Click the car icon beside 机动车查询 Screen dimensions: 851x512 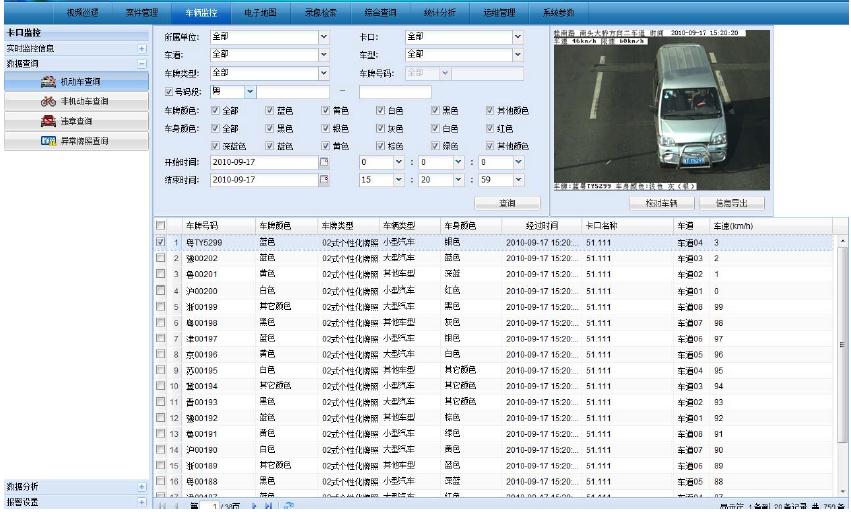click(x=48, y=81)
